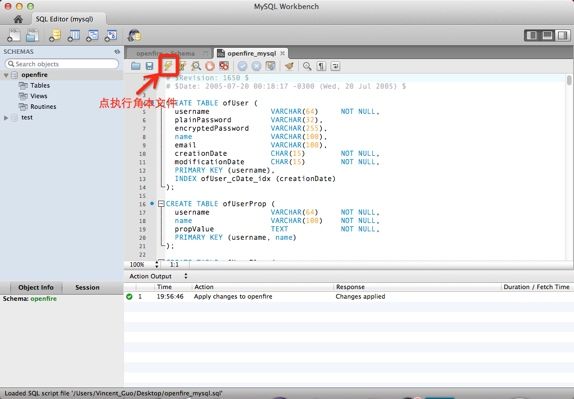Create a new schema toolbar icon
Image resolution: width=574 pixels, height=399 pixels.
tap(55, 36)
